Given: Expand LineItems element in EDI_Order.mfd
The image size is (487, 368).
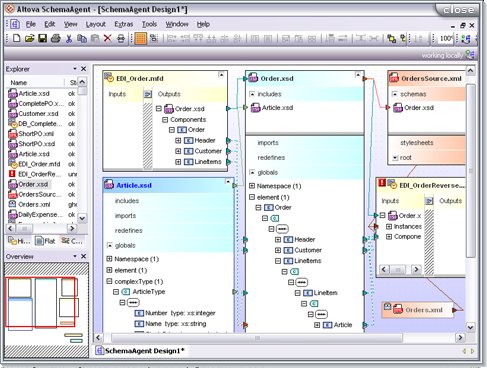Looking at the screenshot, I should click(178, 162).
